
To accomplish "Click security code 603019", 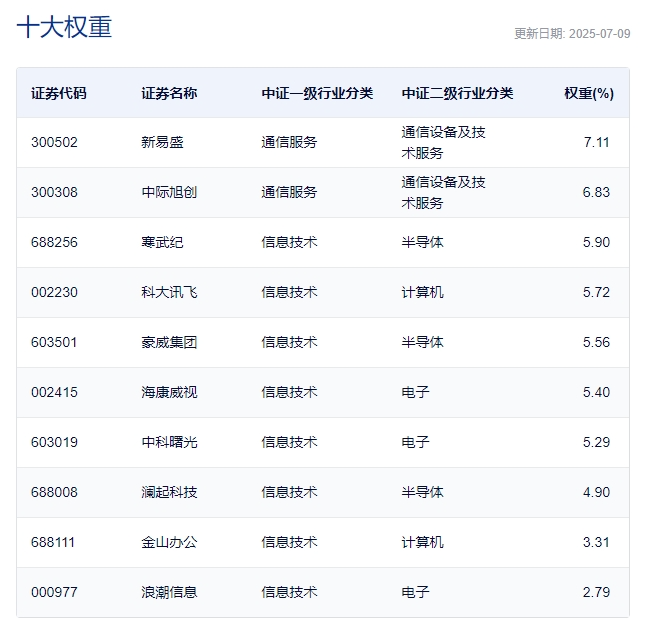I will (54, 442).
